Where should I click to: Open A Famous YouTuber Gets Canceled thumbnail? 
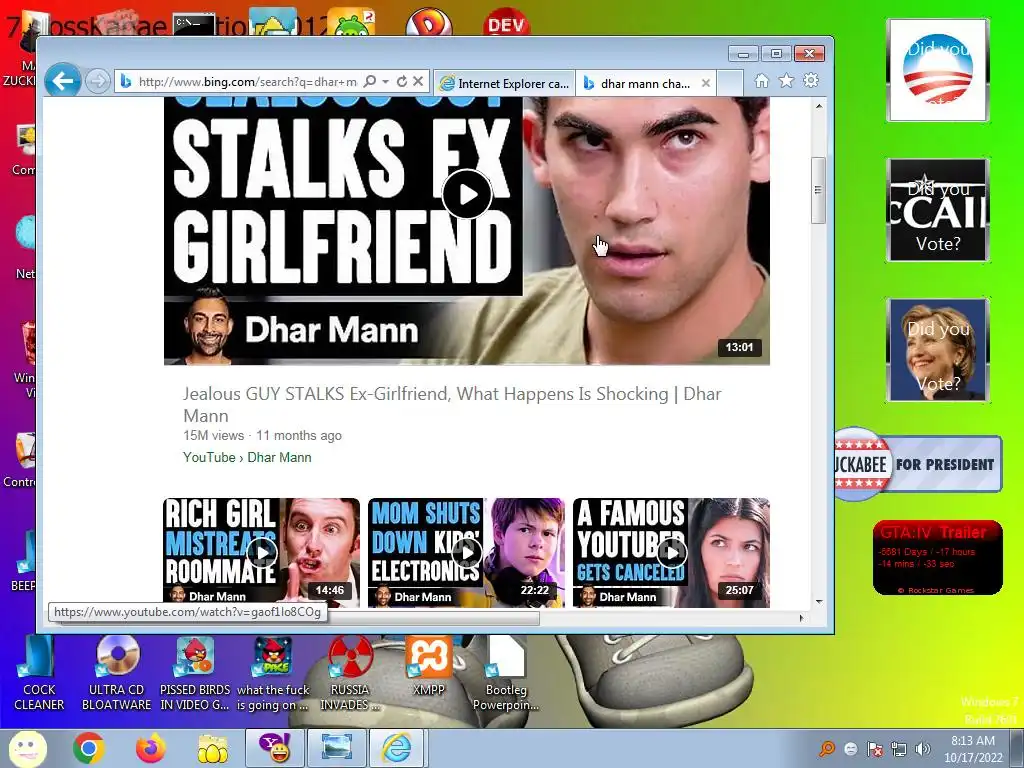tap(671, 552)
